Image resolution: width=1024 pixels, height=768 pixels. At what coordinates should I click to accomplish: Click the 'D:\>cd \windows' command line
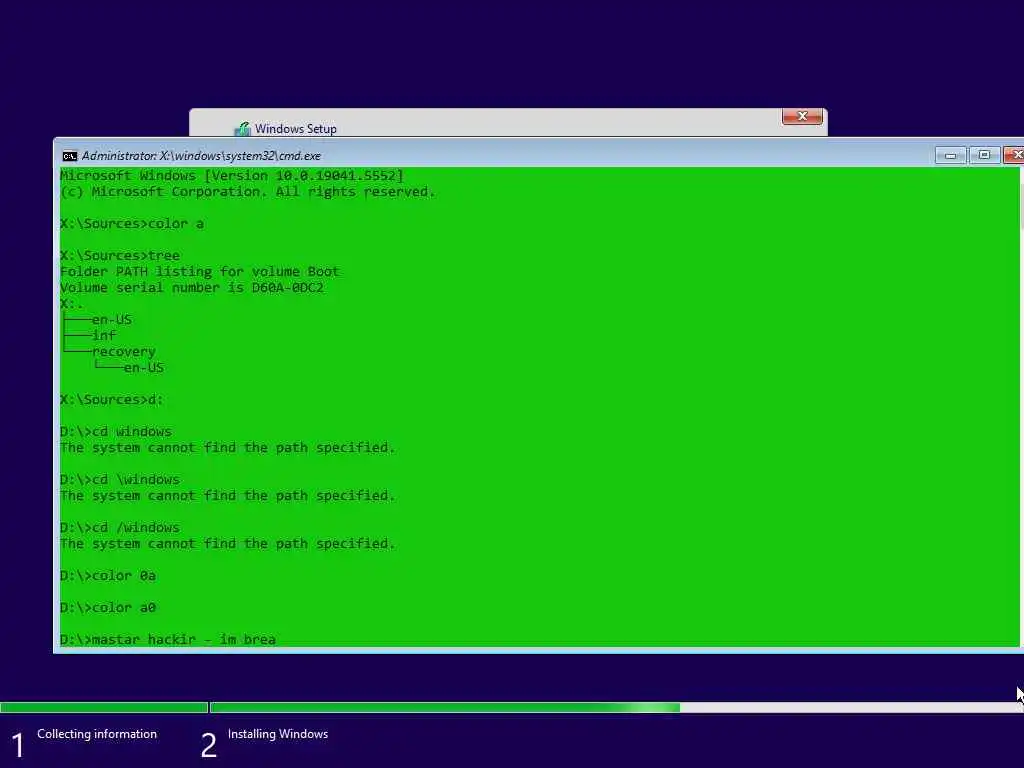pos(120,479)
